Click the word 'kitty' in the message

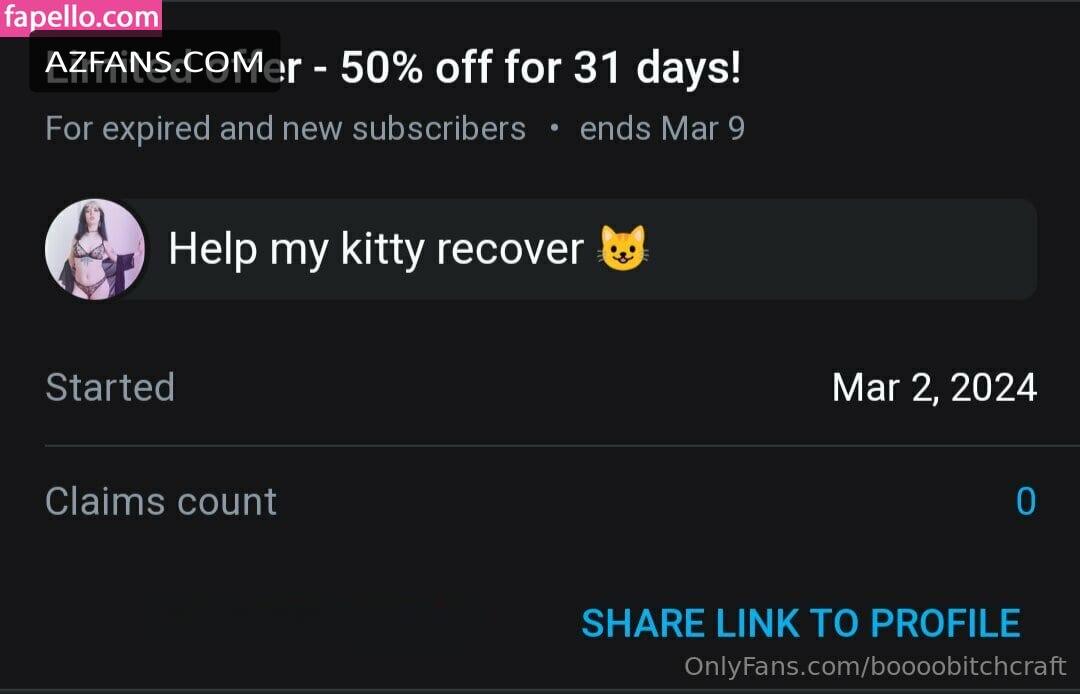(382, 249)
